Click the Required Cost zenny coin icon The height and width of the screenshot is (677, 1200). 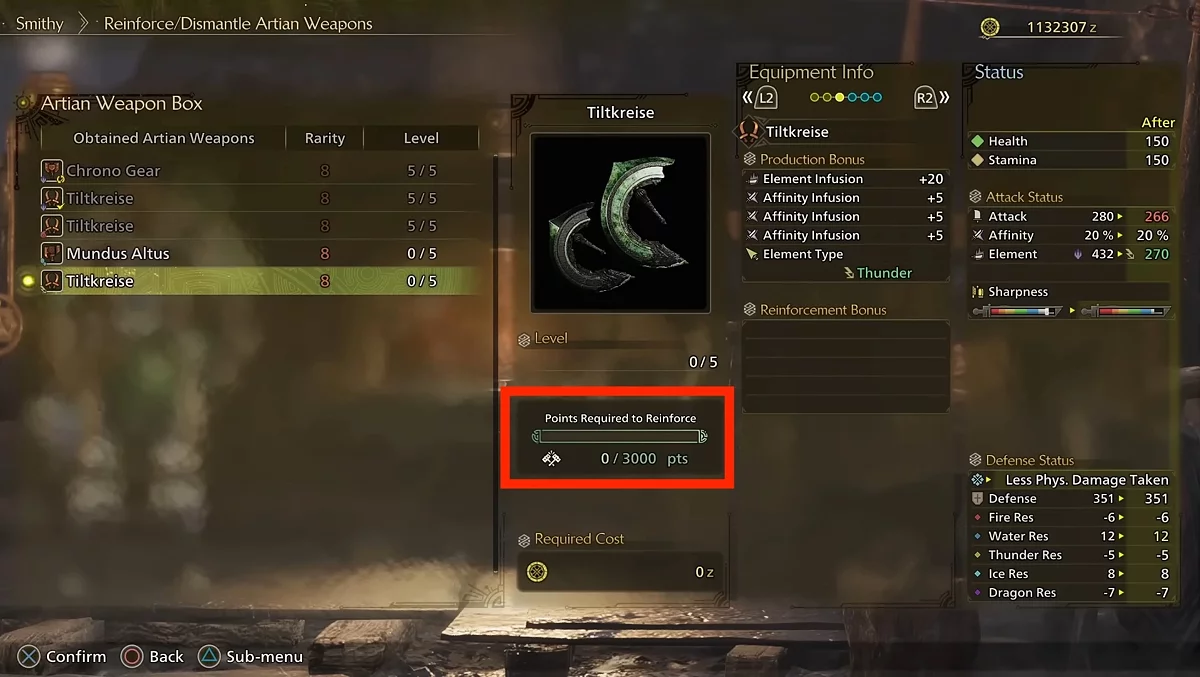[x=537, y=572]
